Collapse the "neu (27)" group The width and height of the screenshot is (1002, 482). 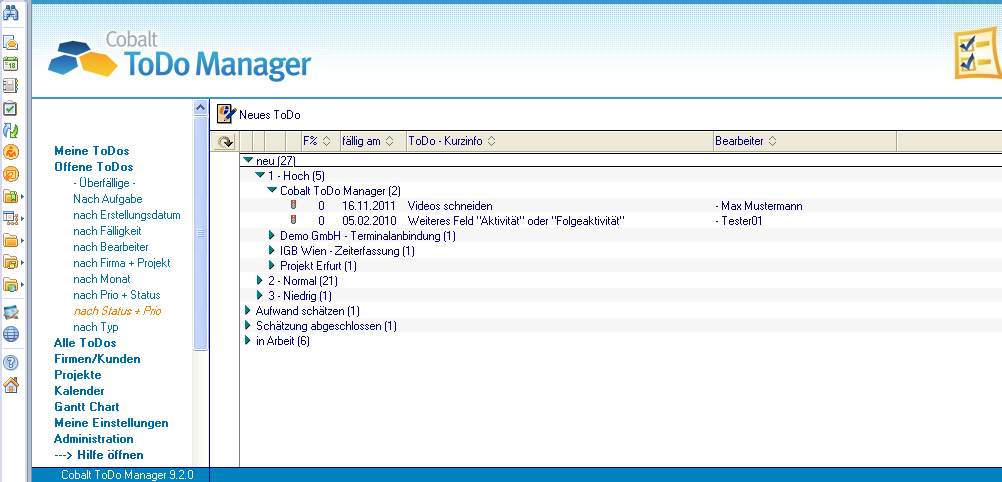(x=247, y=160)
